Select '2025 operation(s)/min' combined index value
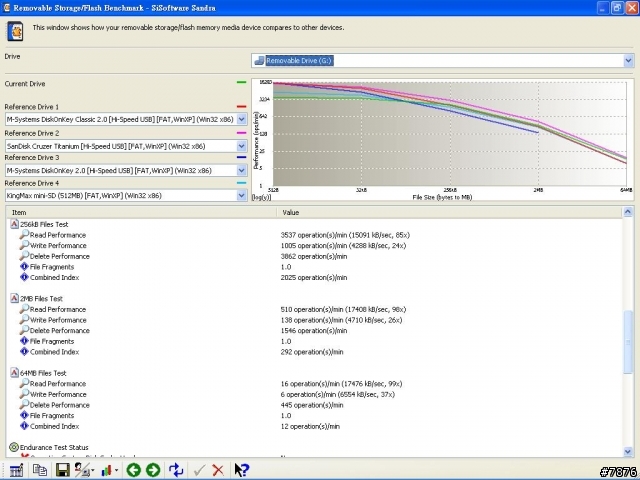 314,278
